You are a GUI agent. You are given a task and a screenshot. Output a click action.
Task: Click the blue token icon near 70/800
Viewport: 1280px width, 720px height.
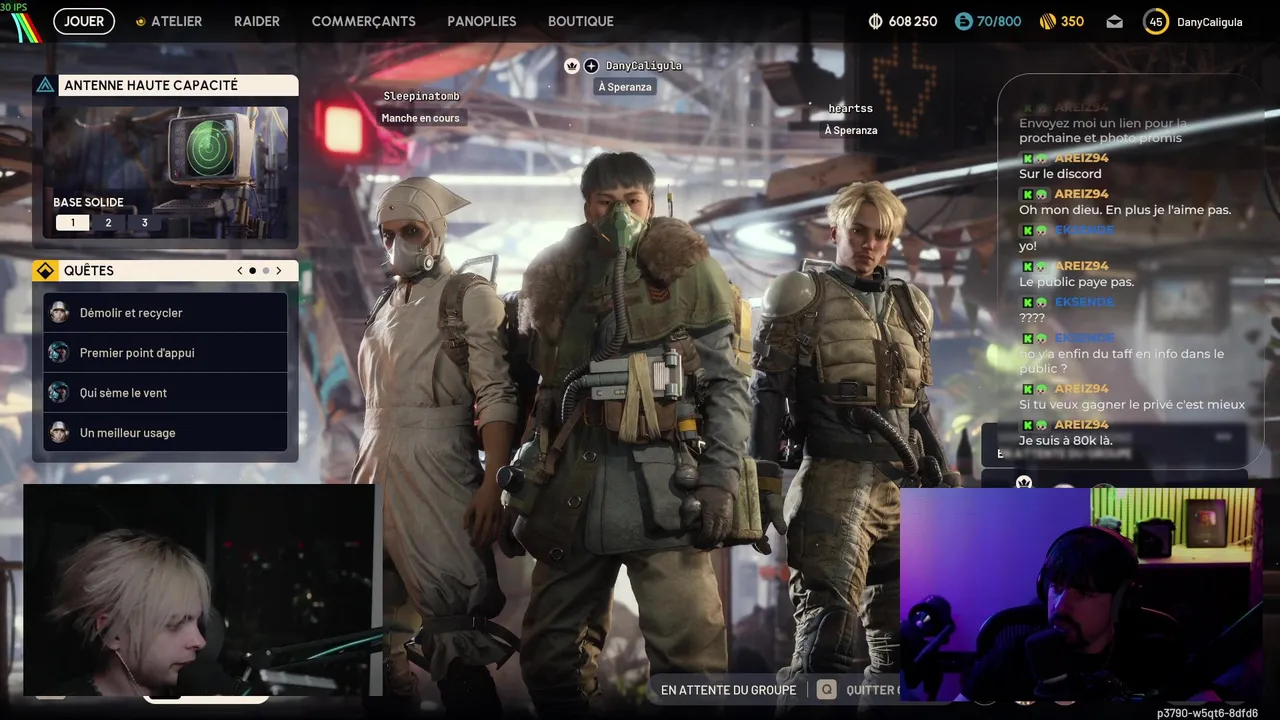(963, 21)
